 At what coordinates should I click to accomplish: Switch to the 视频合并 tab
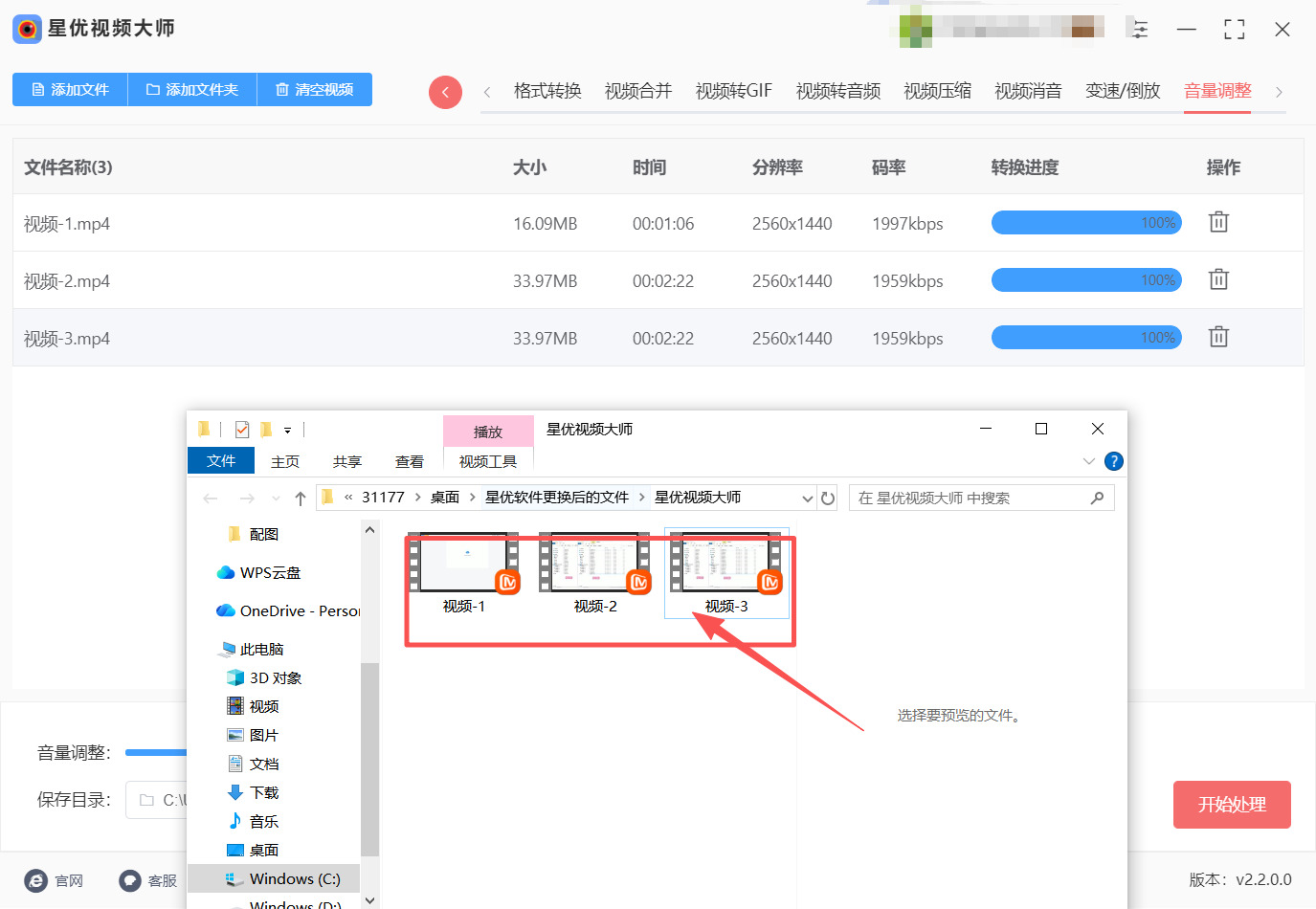(x=638, y=91)
